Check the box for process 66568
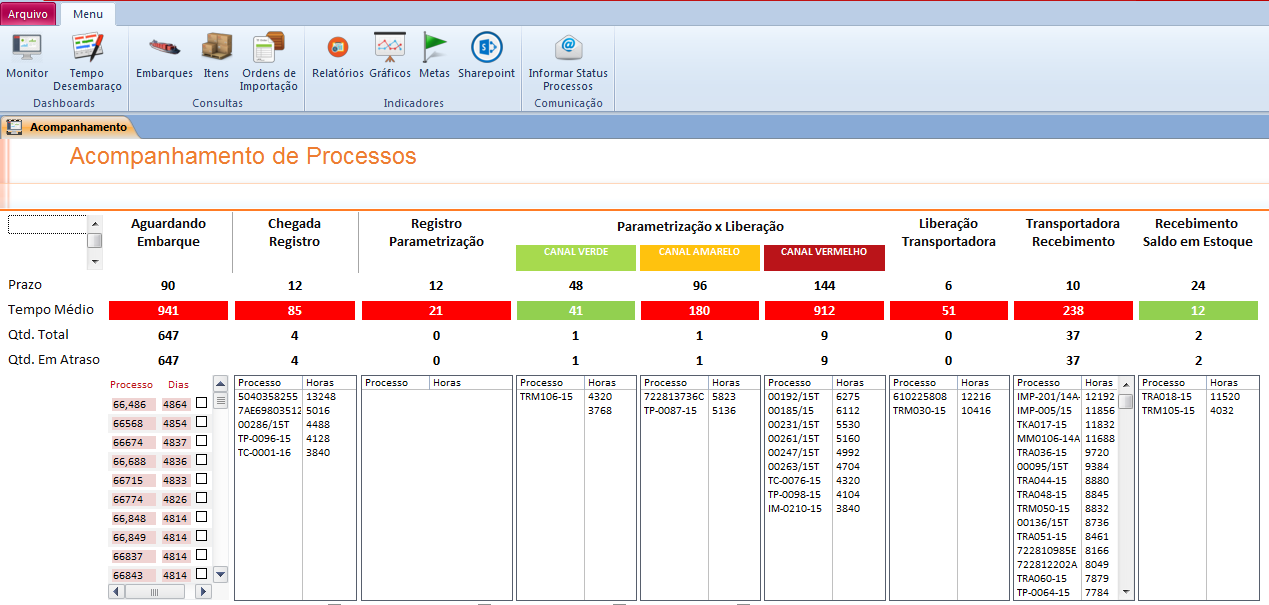 [x=202, y=422]
